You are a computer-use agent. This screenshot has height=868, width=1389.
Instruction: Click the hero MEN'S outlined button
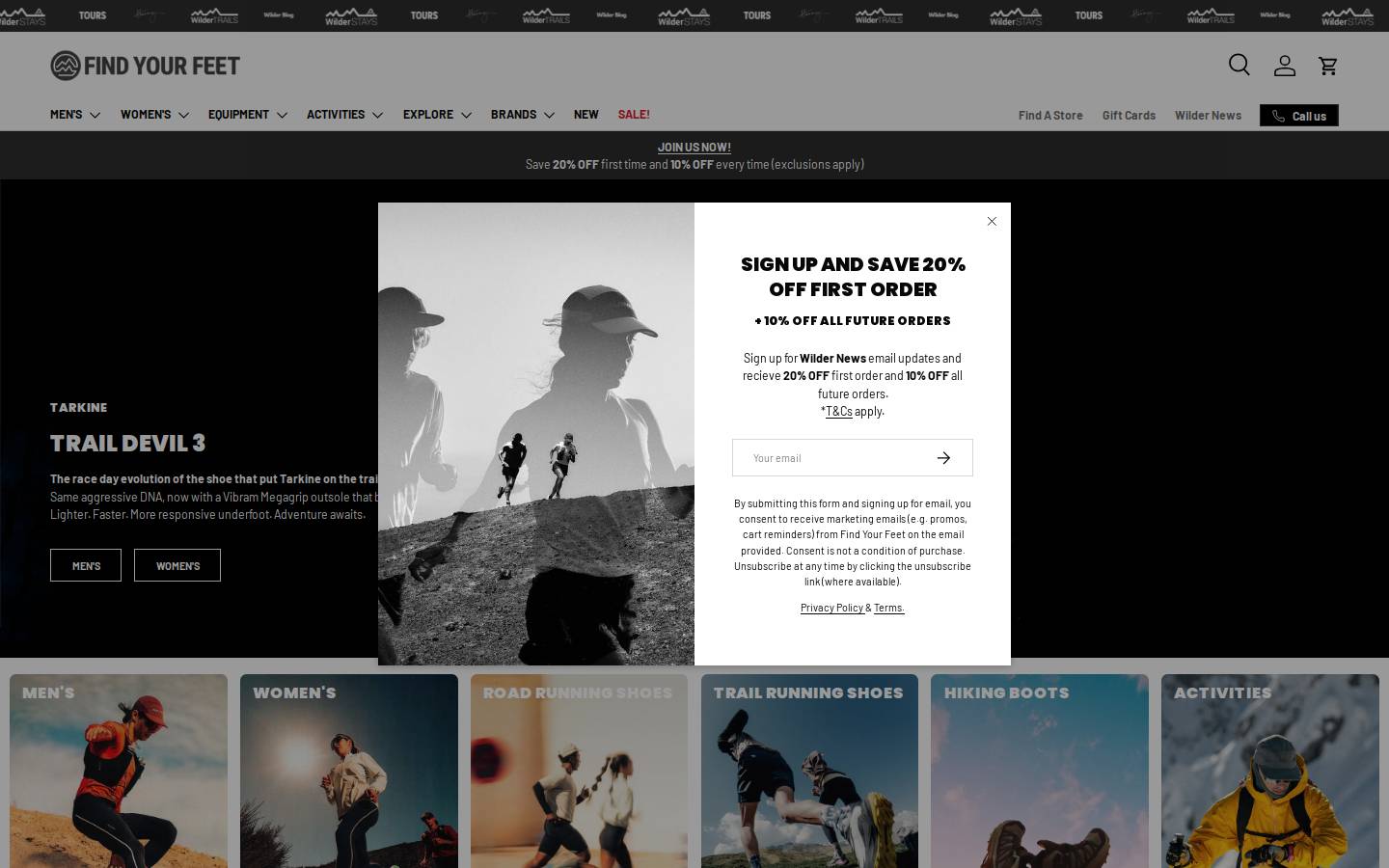click(x=86, y=565)
